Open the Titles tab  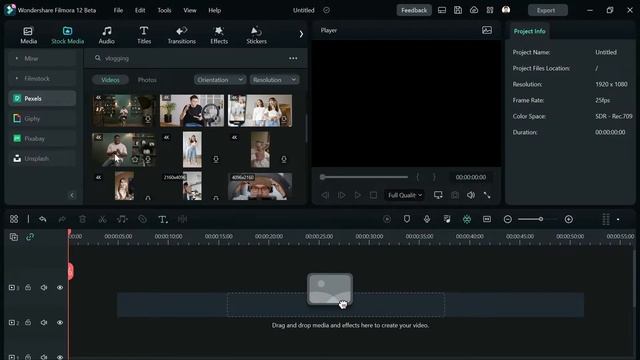point(144,35)
